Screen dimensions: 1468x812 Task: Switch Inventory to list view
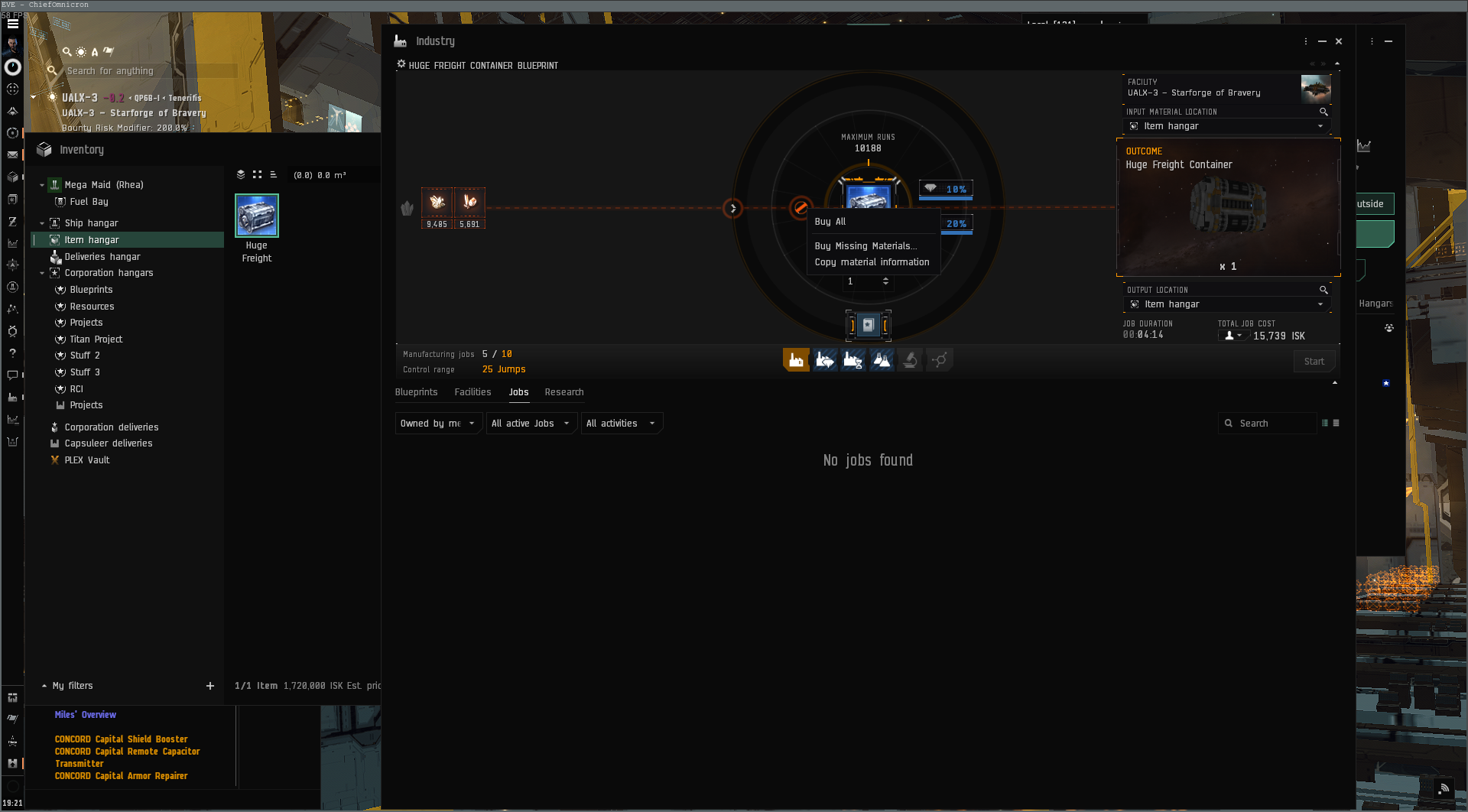point(273,175)
